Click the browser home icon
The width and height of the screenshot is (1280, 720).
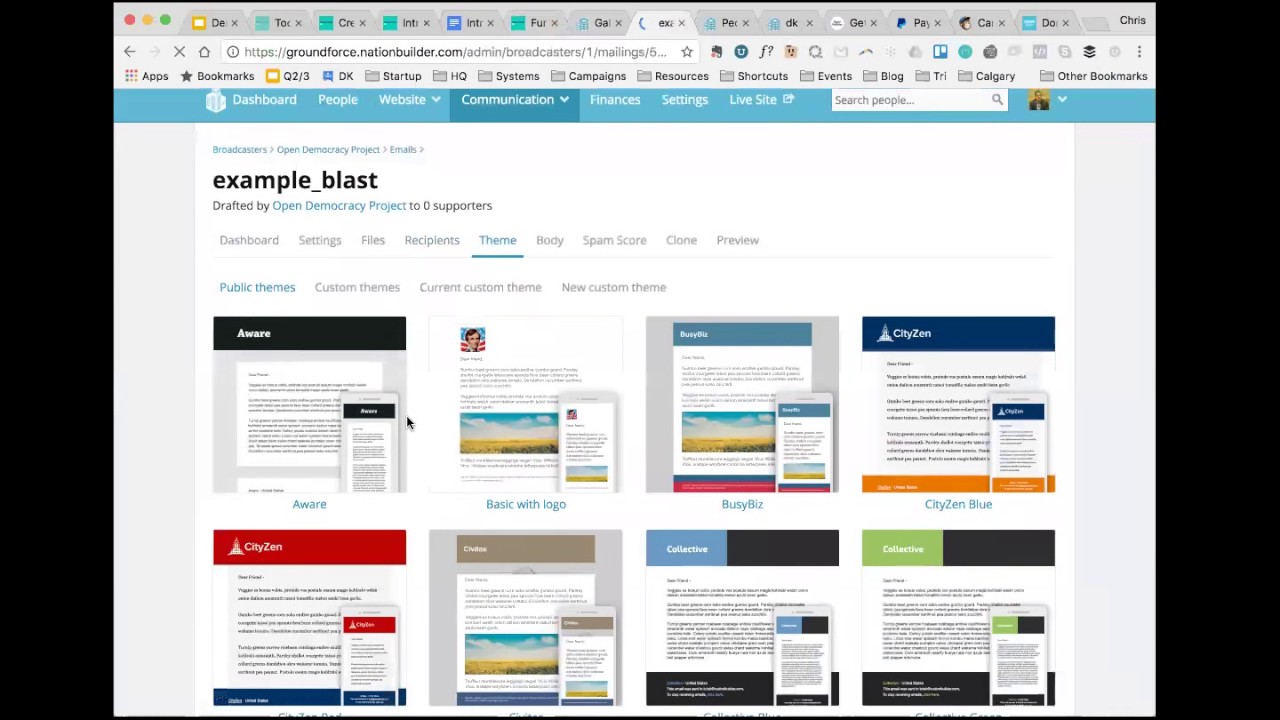204,52
